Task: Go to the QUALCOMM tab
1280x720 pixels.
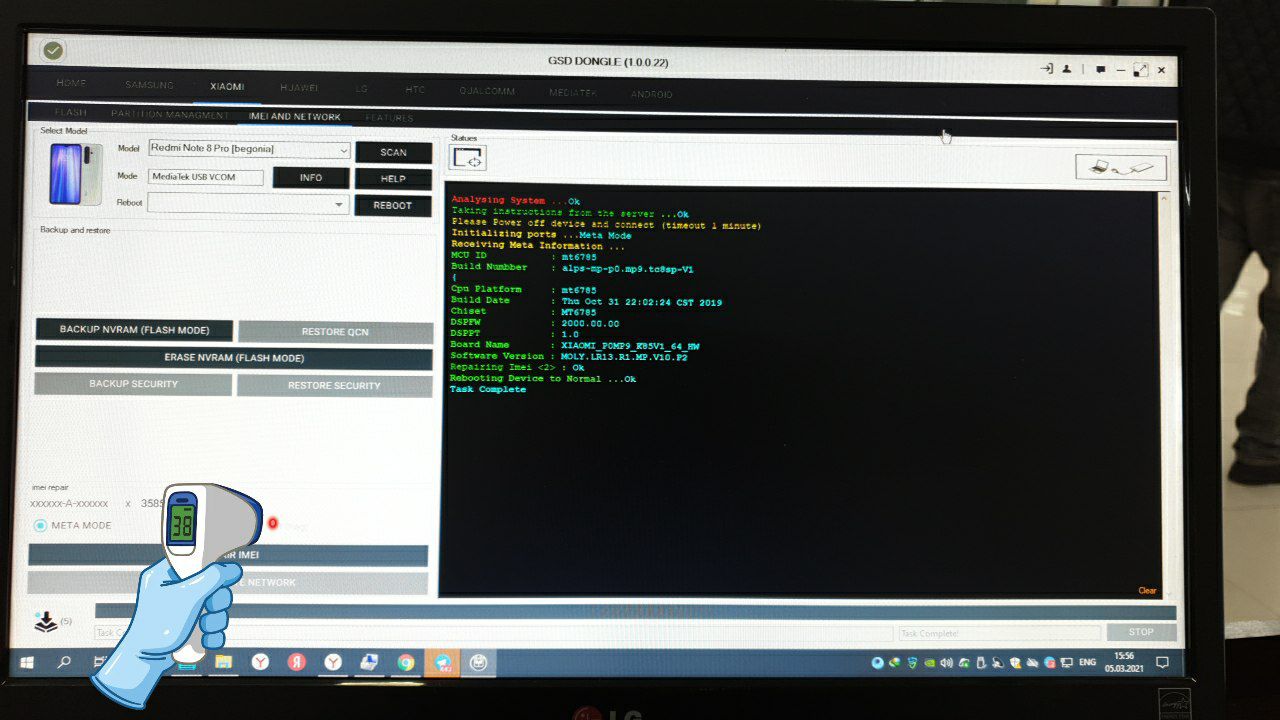Action: (487, 91)
